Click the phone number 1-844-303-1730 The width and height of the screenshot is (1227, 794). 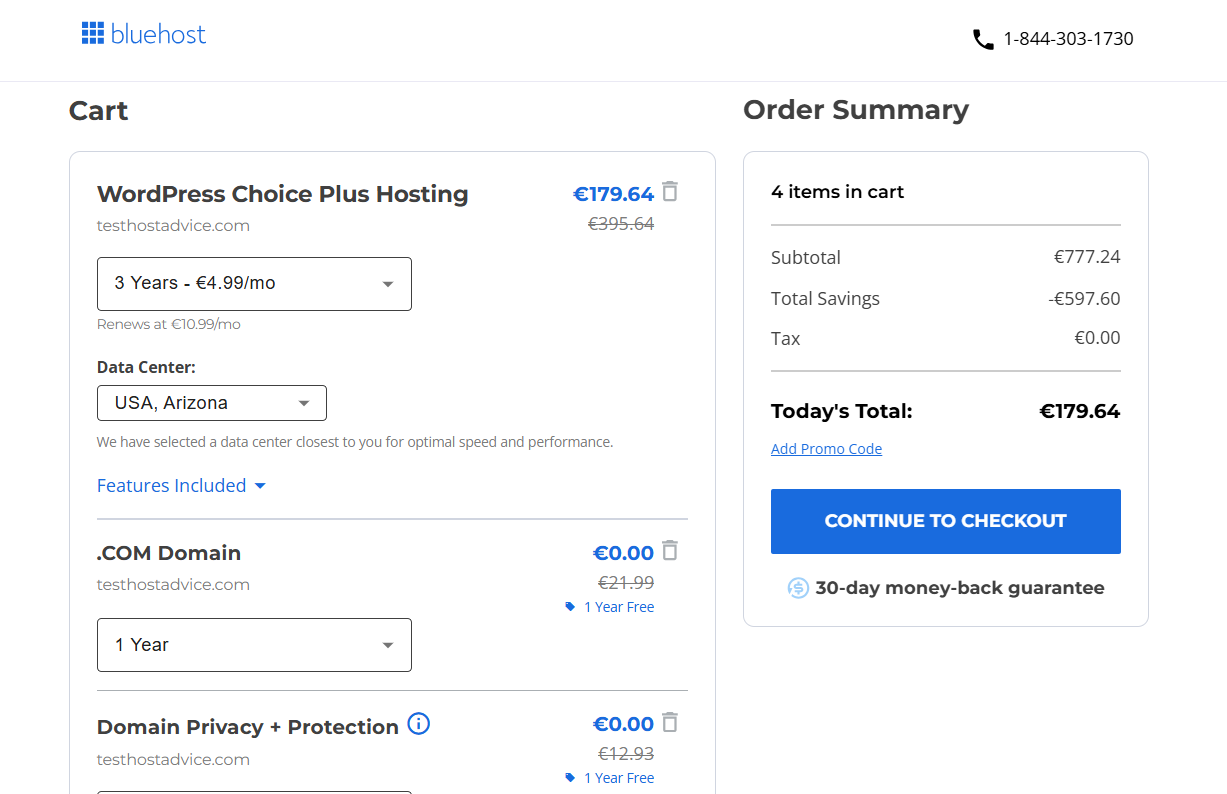pyautogui.click(x=1068, y=39)
